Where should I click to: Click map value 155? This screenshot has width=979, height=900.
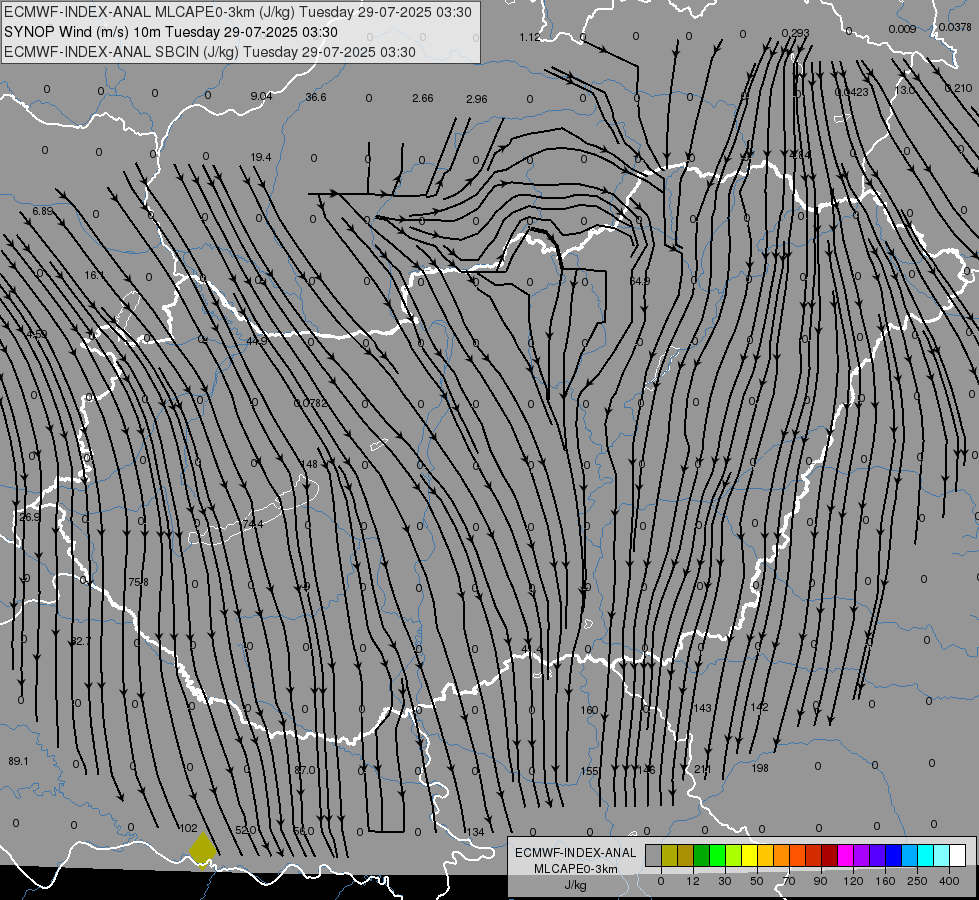click(x=589, y=771)
